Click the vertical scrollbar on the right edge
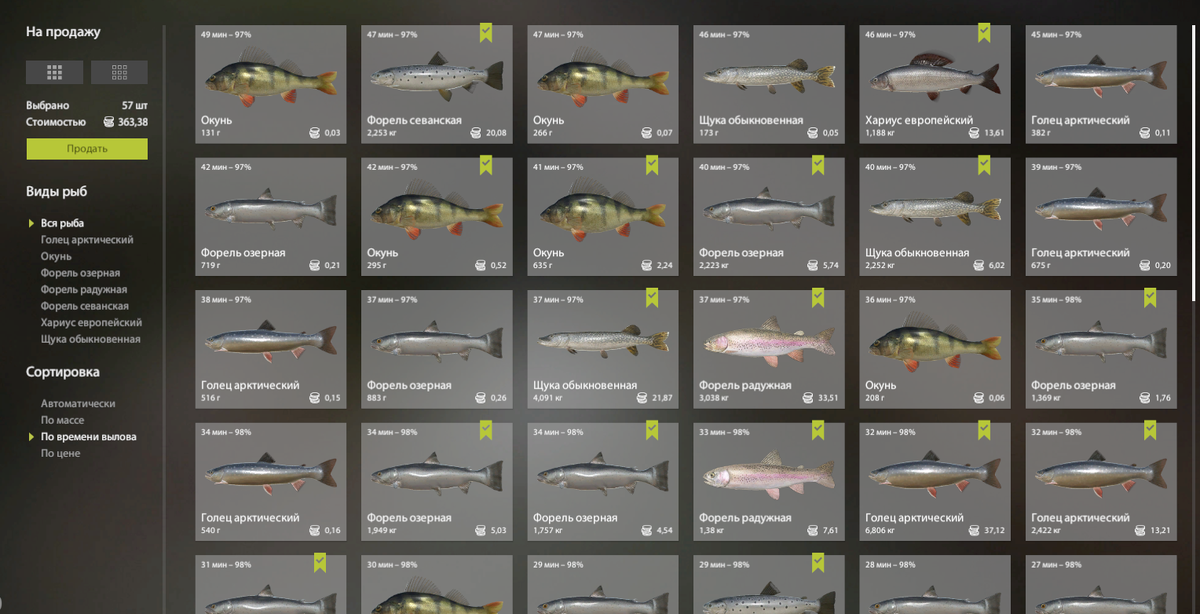The height and width of the screenshot is (614, 1200). click(x=1195, y=150)
